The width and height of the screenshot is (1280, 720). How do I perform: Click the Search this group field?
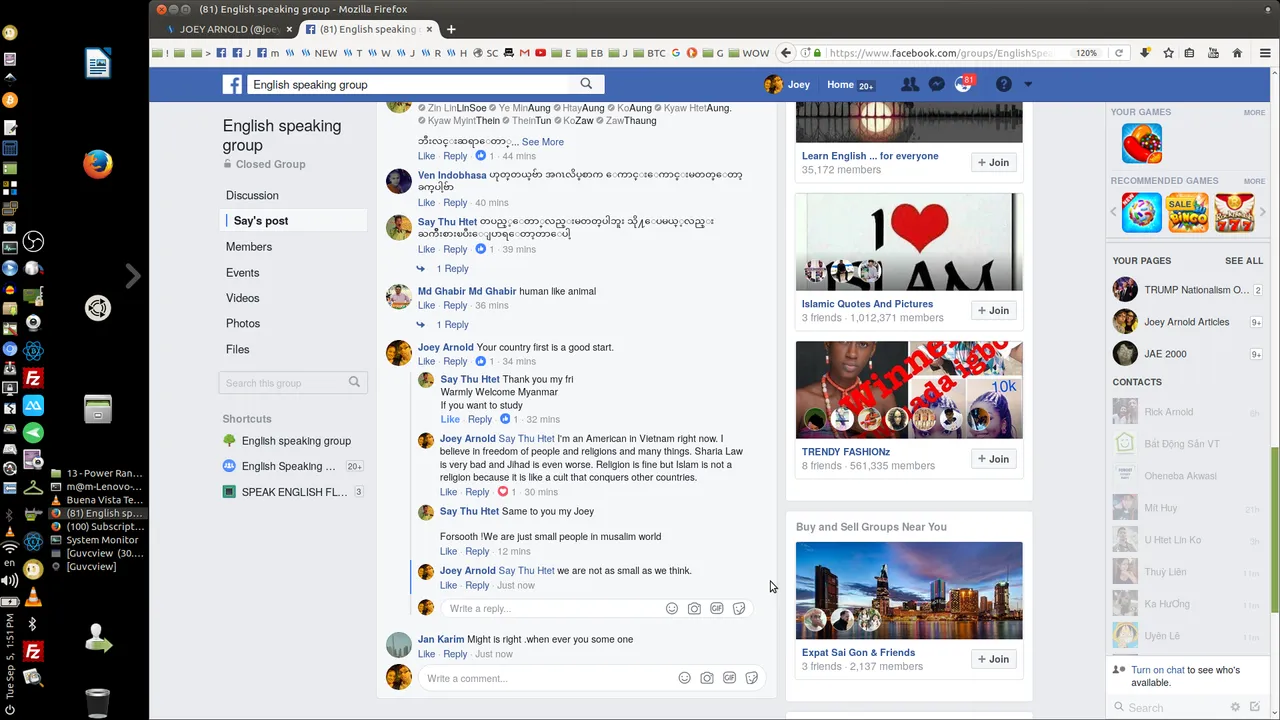pos(293,383)
